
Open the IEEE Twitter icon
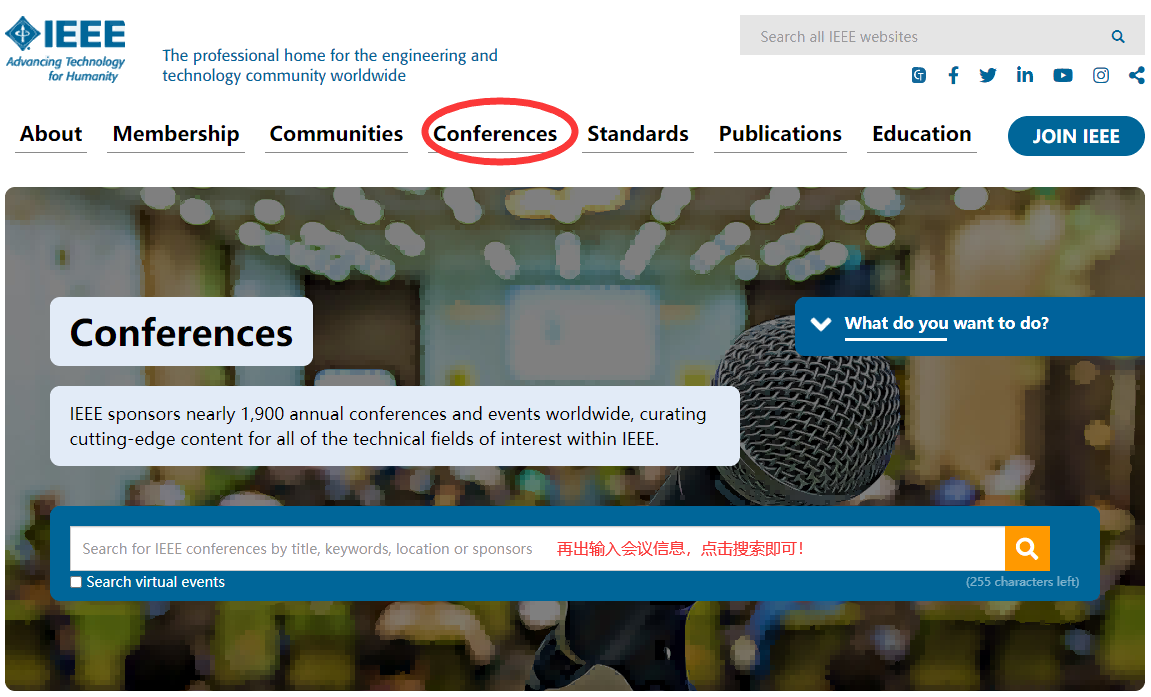click(x=987, y=75)
